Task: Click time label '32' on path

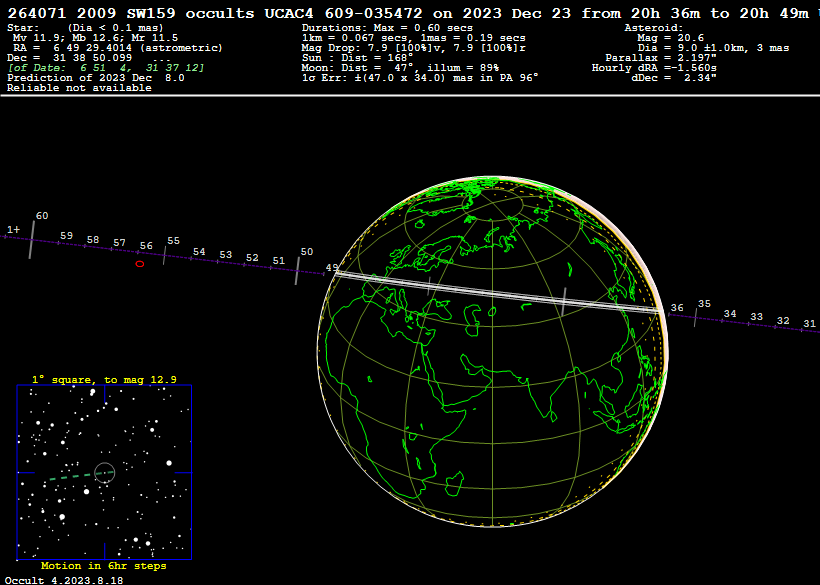Action: pyautogui.click(x=783, y=320)
